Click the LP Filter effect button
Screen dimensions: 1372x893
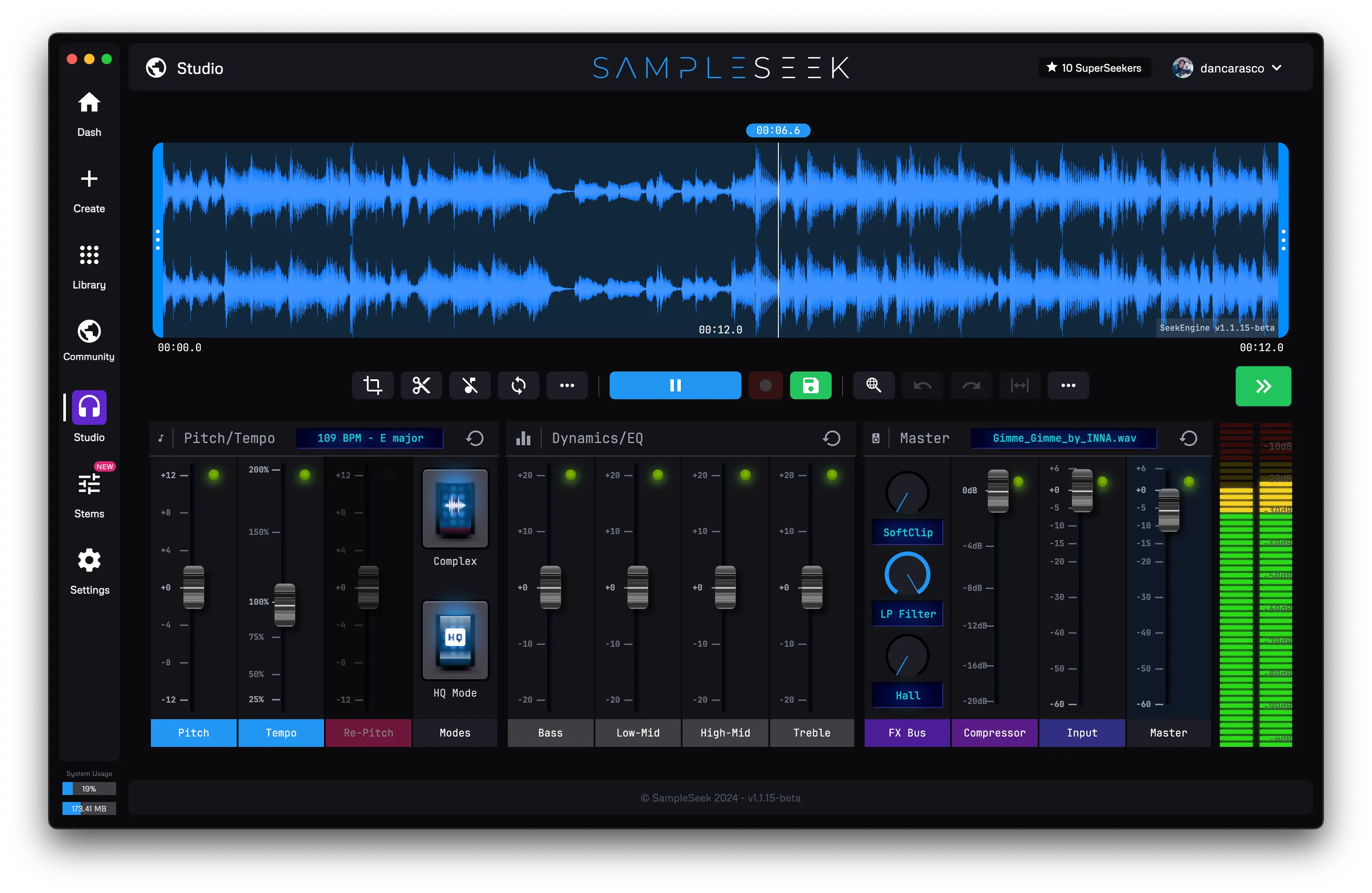point(907,614)
